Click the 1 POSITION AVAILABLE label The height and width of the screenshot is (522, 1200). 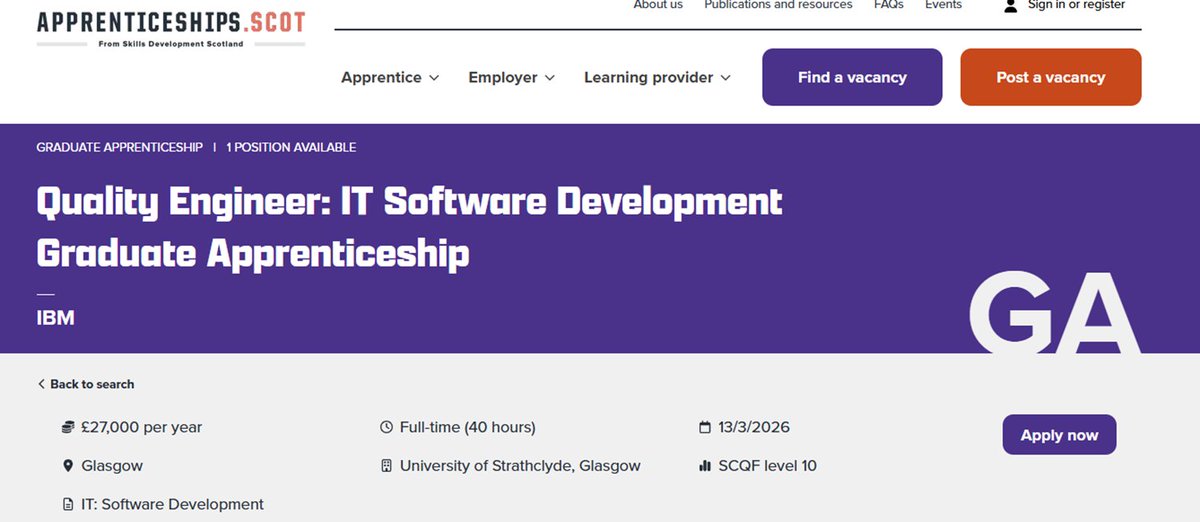(x=291, y=147)
